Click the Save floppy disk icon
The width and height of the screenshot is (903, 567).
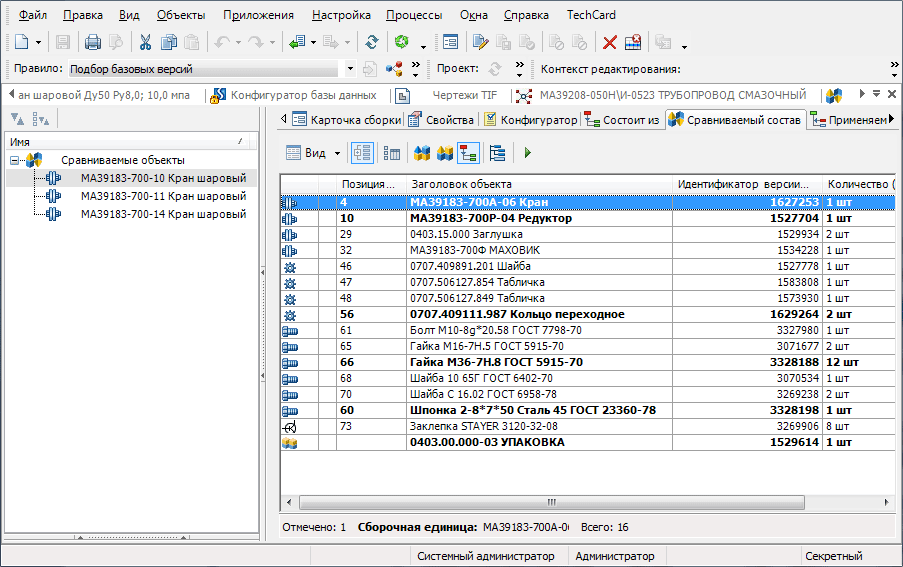pos(63,43)
